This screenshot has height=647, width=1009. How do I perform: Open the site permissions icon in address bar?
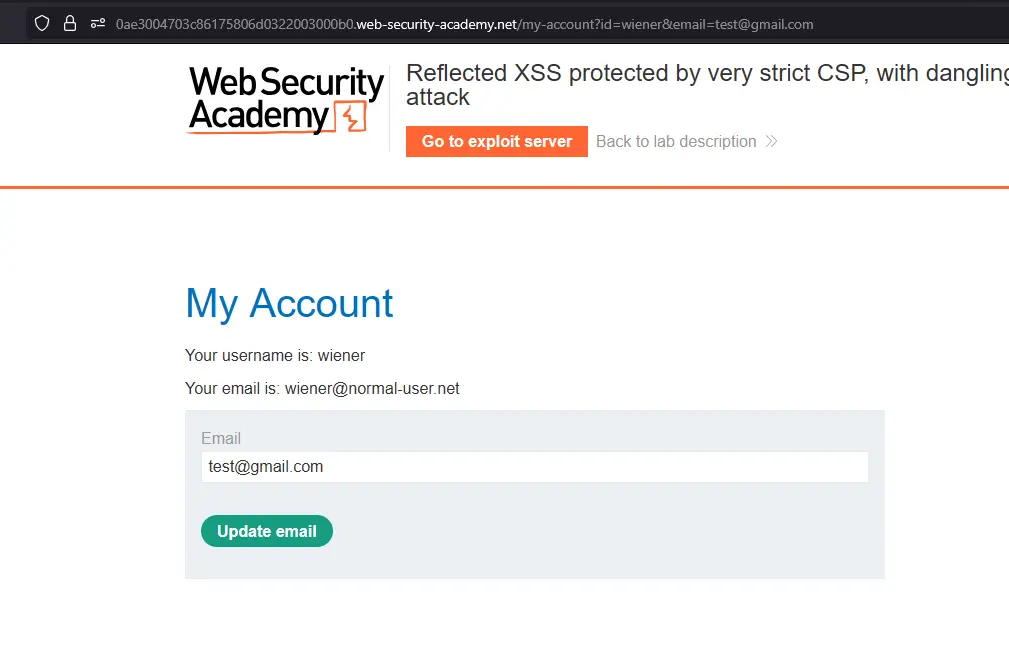pos(98,23)
